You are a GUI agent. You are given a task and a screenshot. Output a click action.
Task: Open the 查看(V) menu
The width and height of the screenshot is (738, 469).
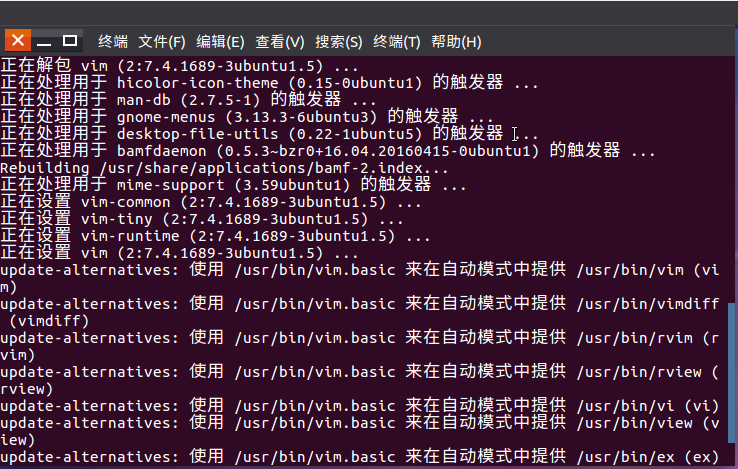(x=280, y=42)
